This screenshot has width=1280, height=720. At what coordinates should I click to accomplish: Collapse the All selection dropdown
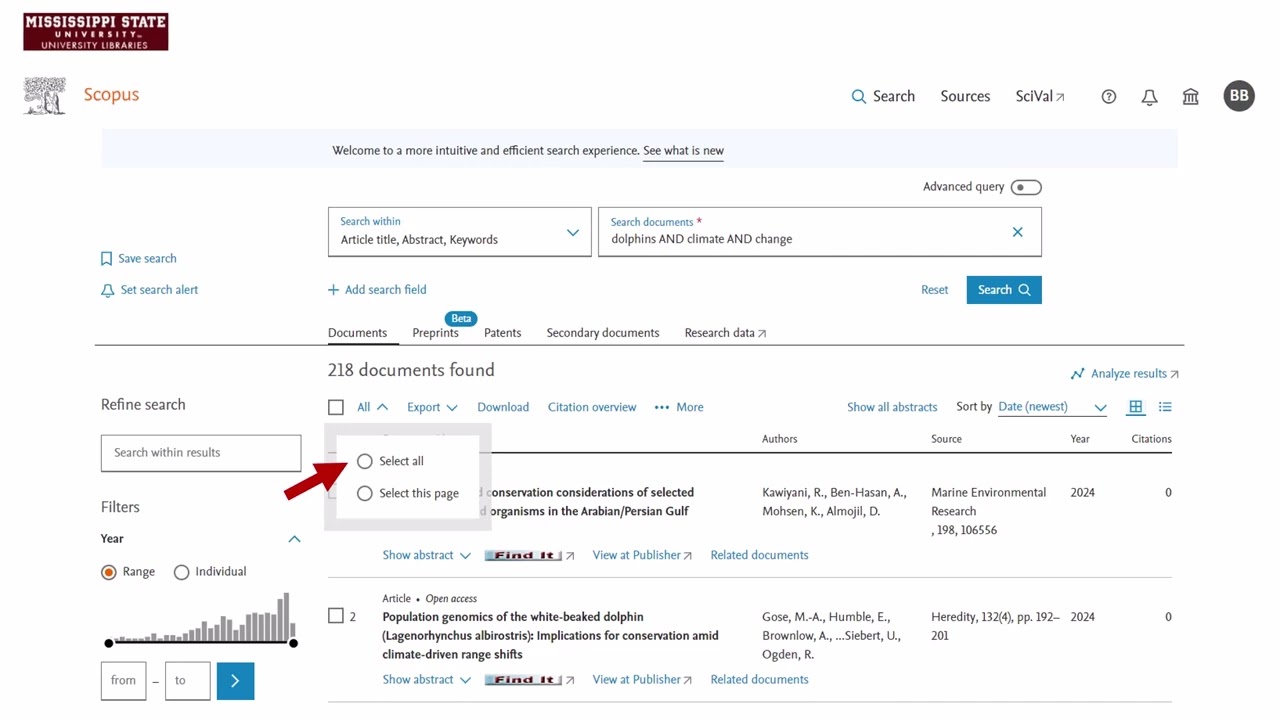coord(372,407)
